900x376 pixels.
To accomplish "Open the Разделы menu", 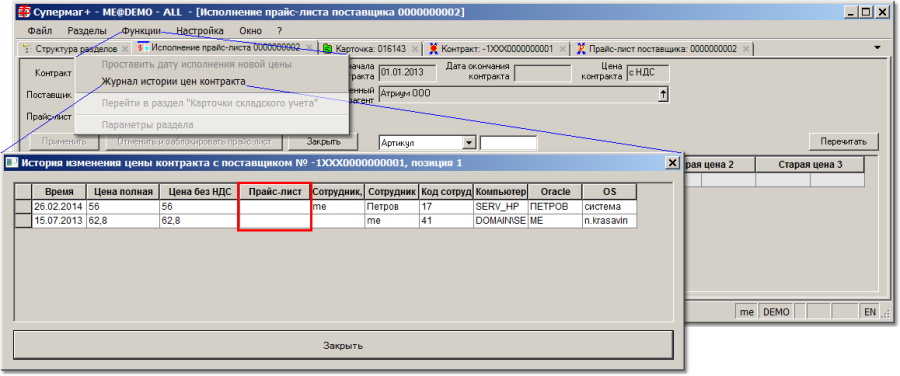I will tap(86, 31).
